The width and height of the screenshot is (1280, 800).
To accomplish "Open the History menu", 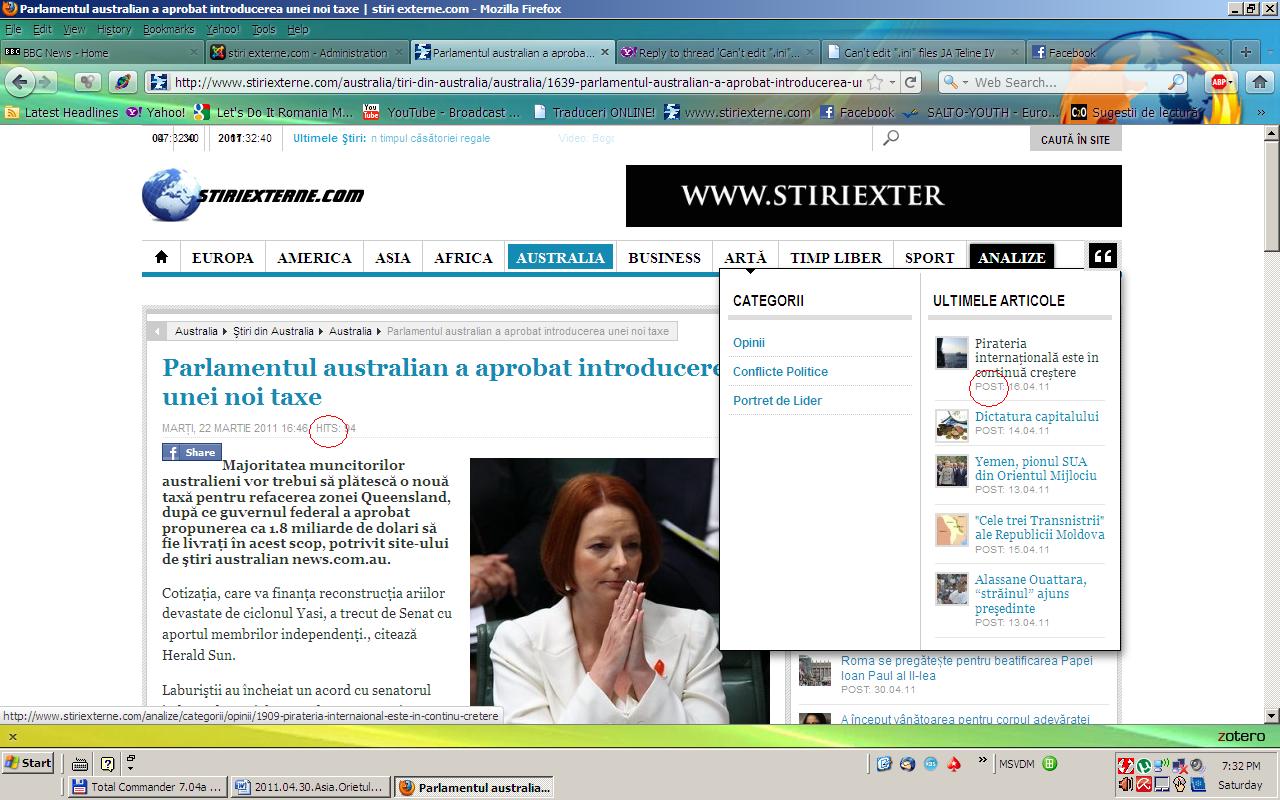I will (114, 30).
